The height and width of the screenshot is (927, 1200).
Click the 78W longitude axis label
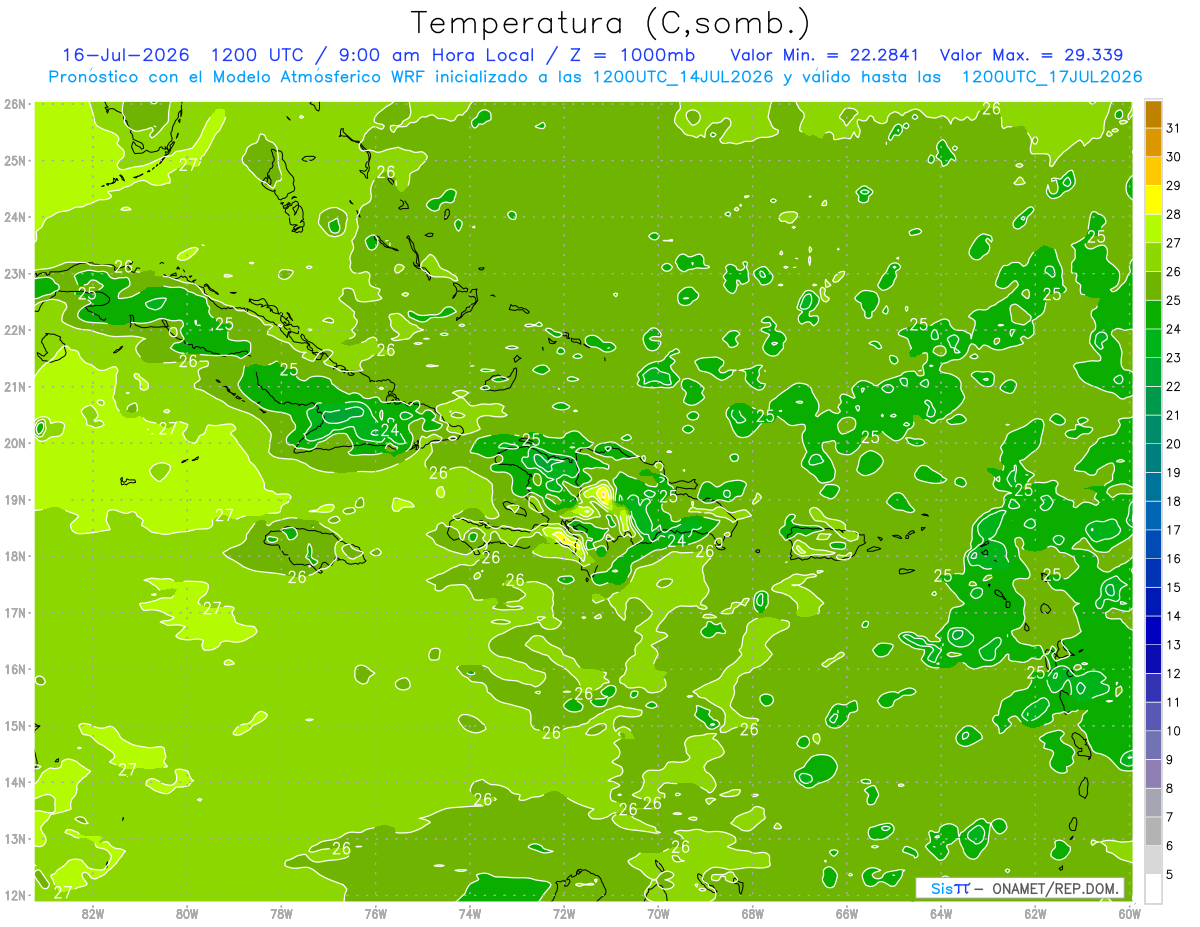point(281,913)
